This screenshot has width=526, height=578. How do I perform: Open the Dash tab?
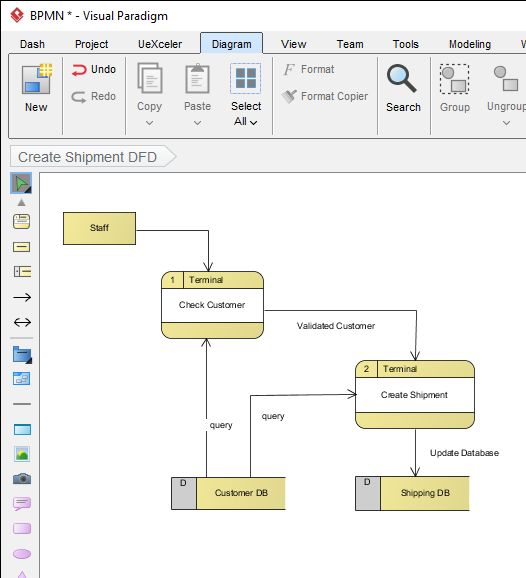pos(32,44)
